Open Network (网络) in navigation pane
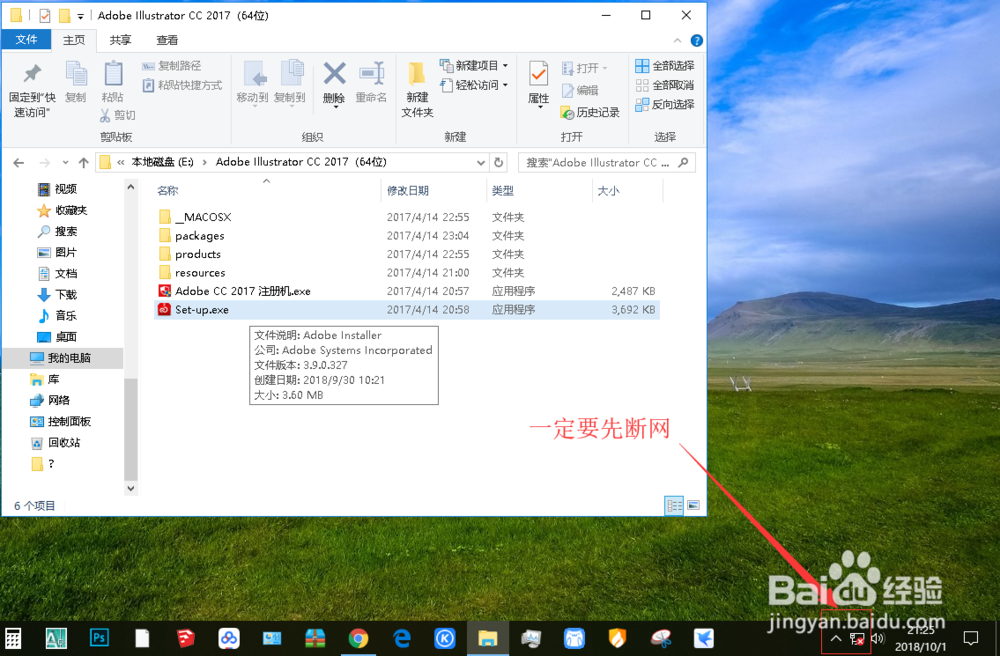Screen dimensions: 1000x656 point(50,400)
